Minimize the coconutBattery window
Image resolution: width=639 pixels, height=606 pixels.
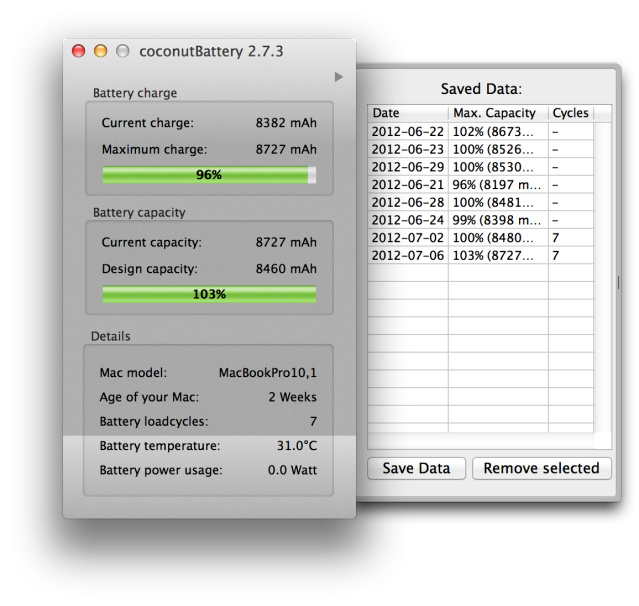coord(101,51)
